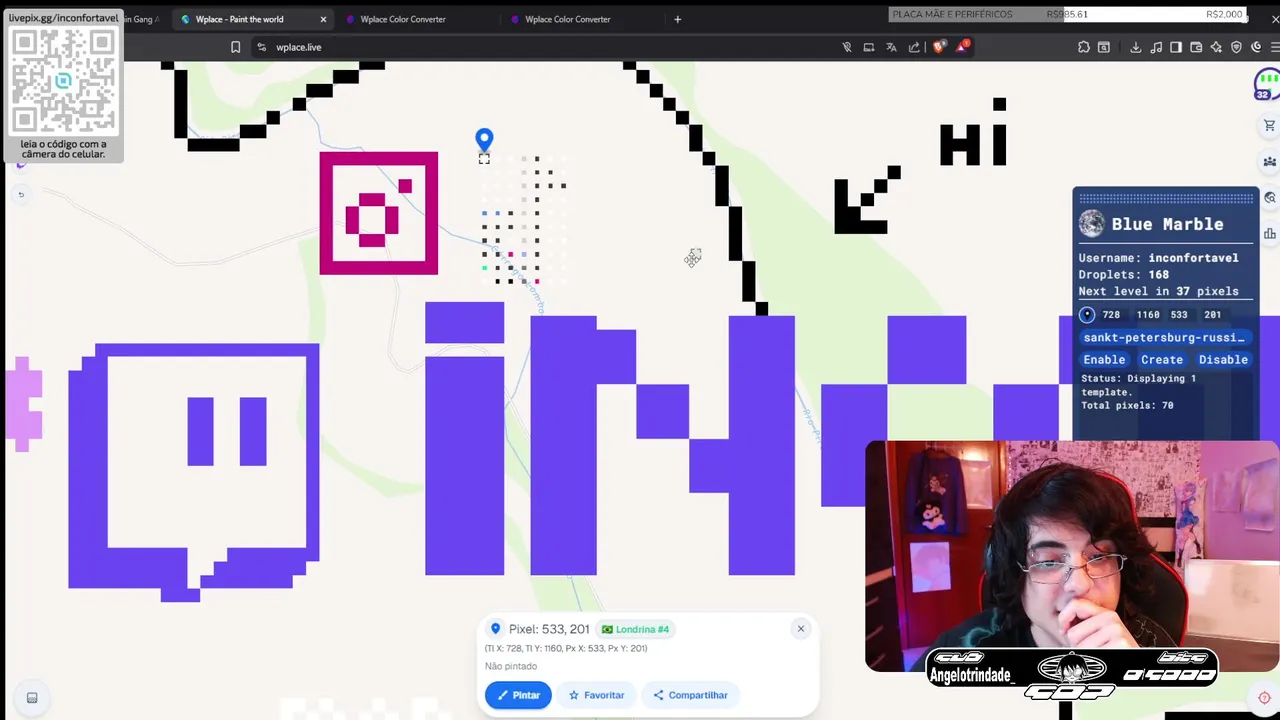Click the music note playlist icon
This screenshot has width=1280, height=720.
pyautogui.click(x=1156, y=47)
